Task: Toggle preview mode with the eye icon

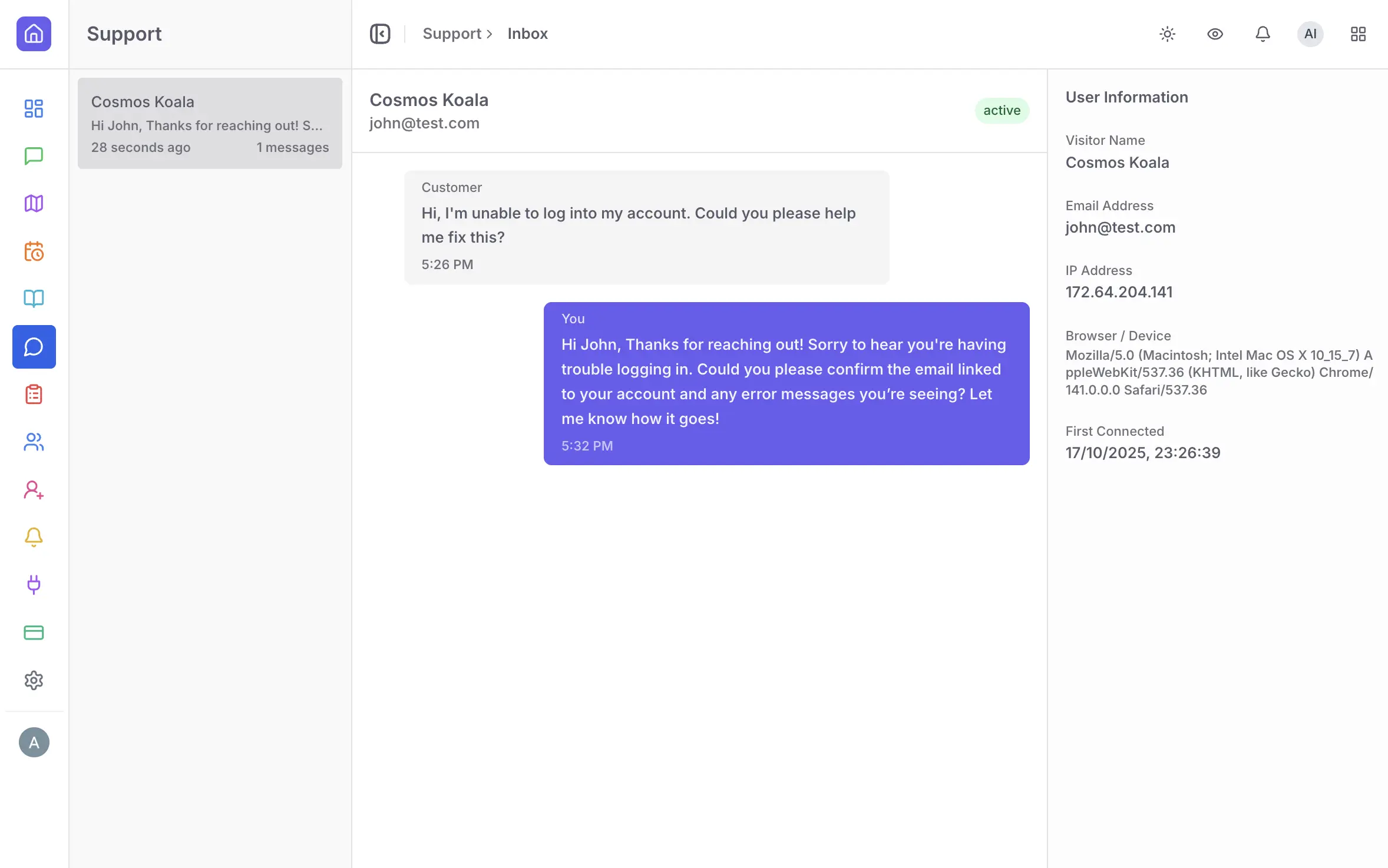Action: tap(1214, 34)
